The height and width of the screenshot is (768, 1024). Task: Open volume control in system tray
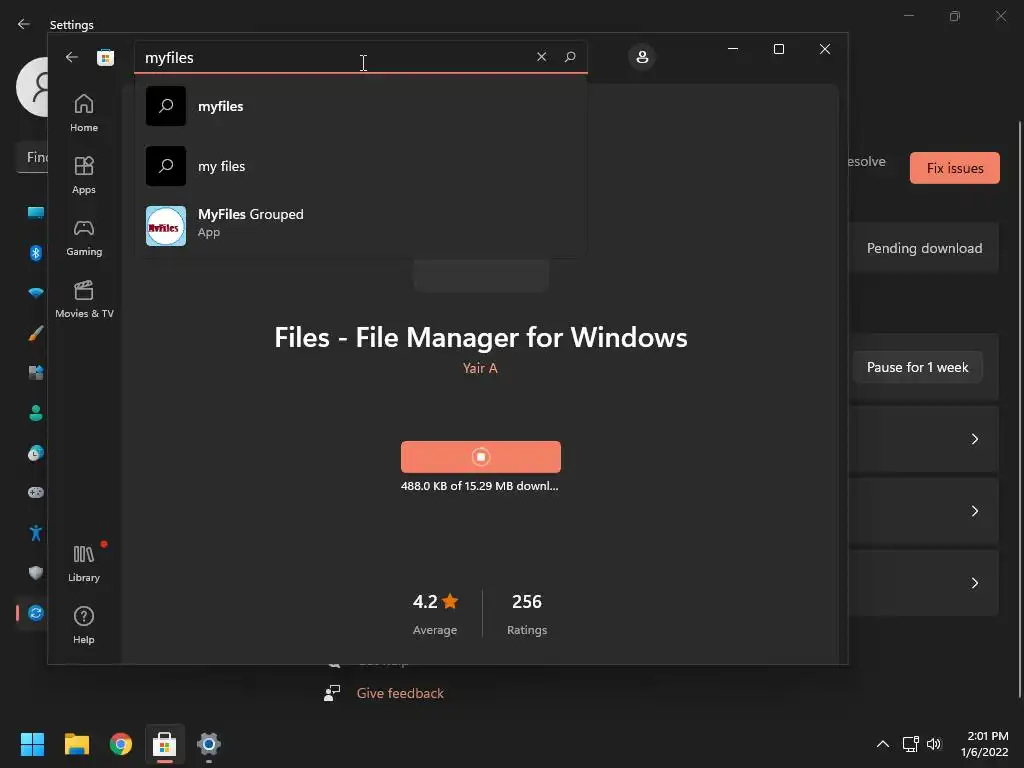pyautogui.click(x=934, y=744)
